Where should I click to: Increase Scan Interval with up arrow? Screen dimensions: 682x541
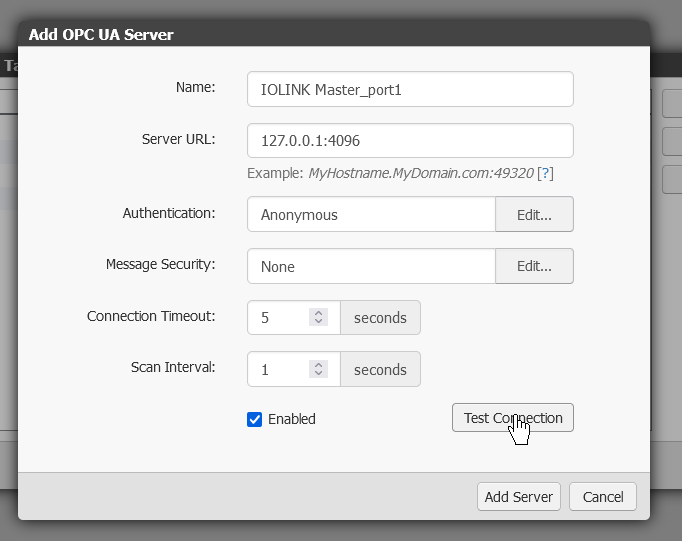318,364
